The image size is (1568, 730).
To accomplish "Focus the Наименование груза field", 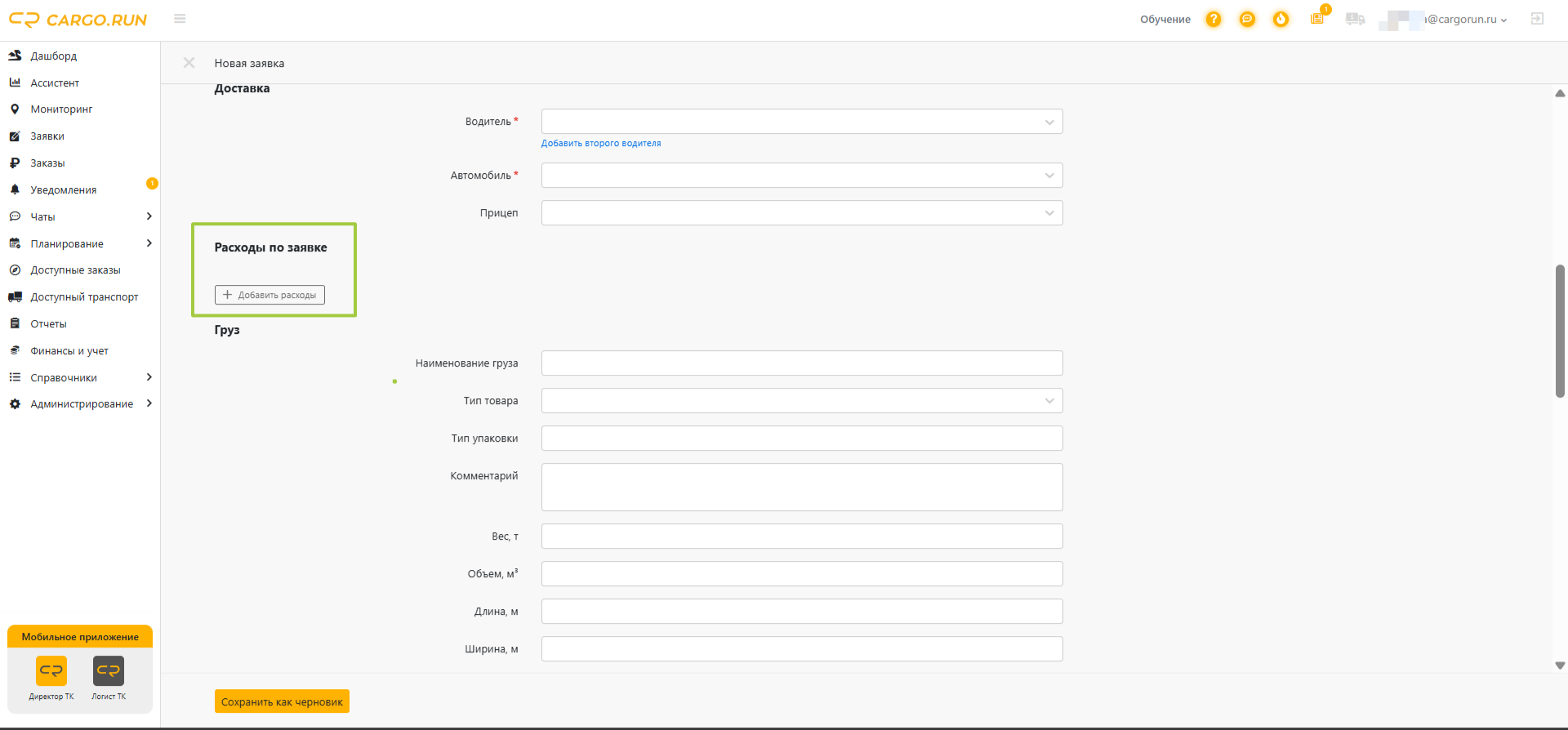I will [802, 363].
